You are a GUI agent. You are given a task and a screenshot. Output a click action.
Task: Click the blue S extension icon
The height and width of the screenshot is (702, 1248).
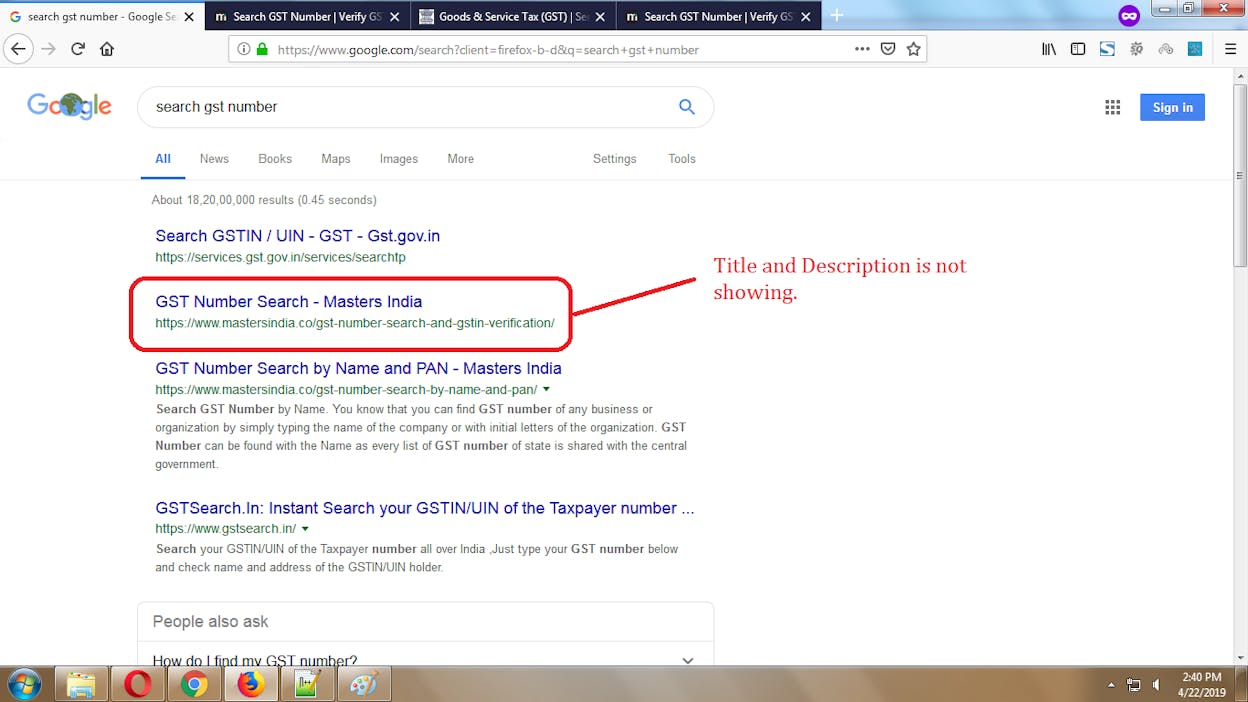1107,49
